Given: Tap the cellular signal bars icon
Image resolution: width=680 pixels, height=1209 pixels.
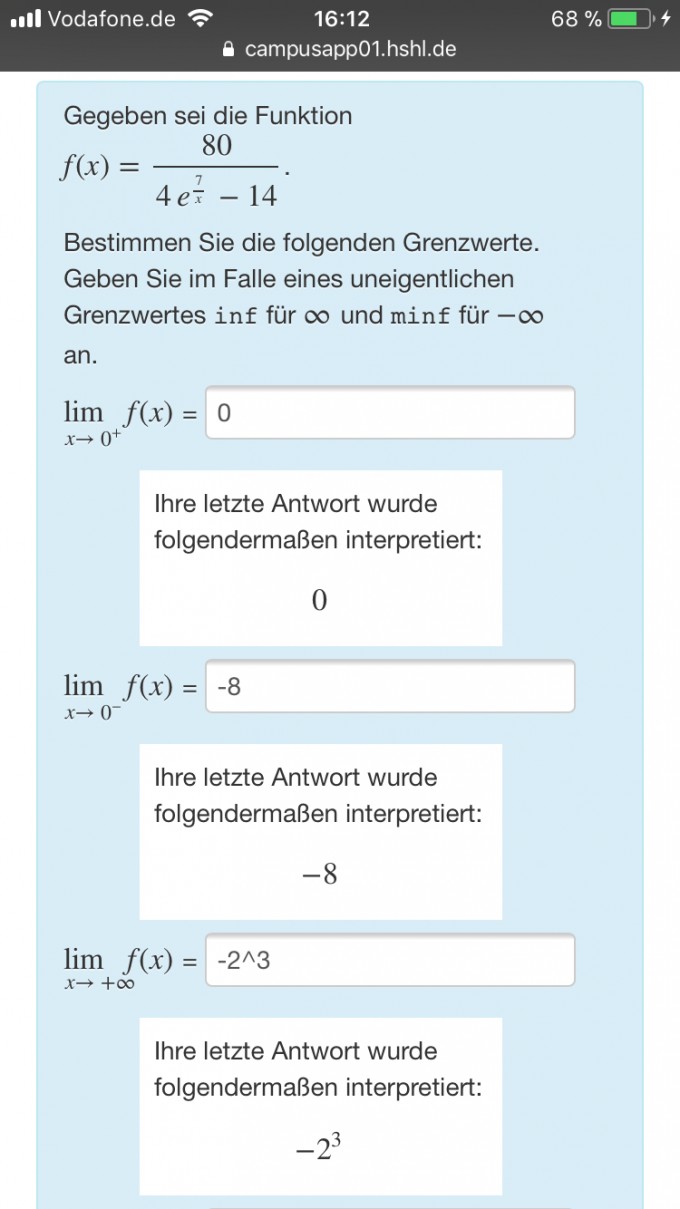Looking at the screenshot, I should [24, 18].
